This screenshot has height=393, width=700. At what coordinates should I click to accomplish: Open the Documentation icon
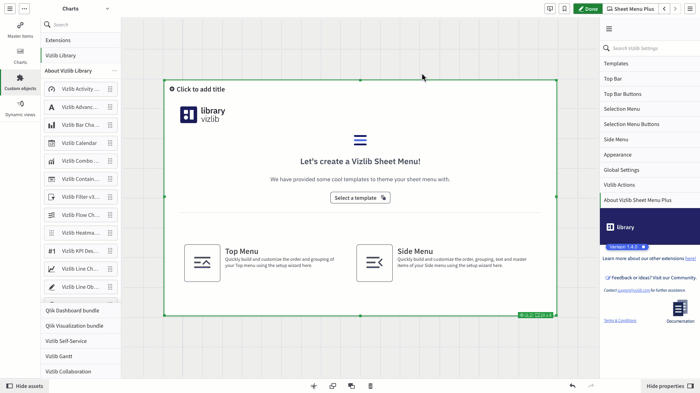[680, 308]
